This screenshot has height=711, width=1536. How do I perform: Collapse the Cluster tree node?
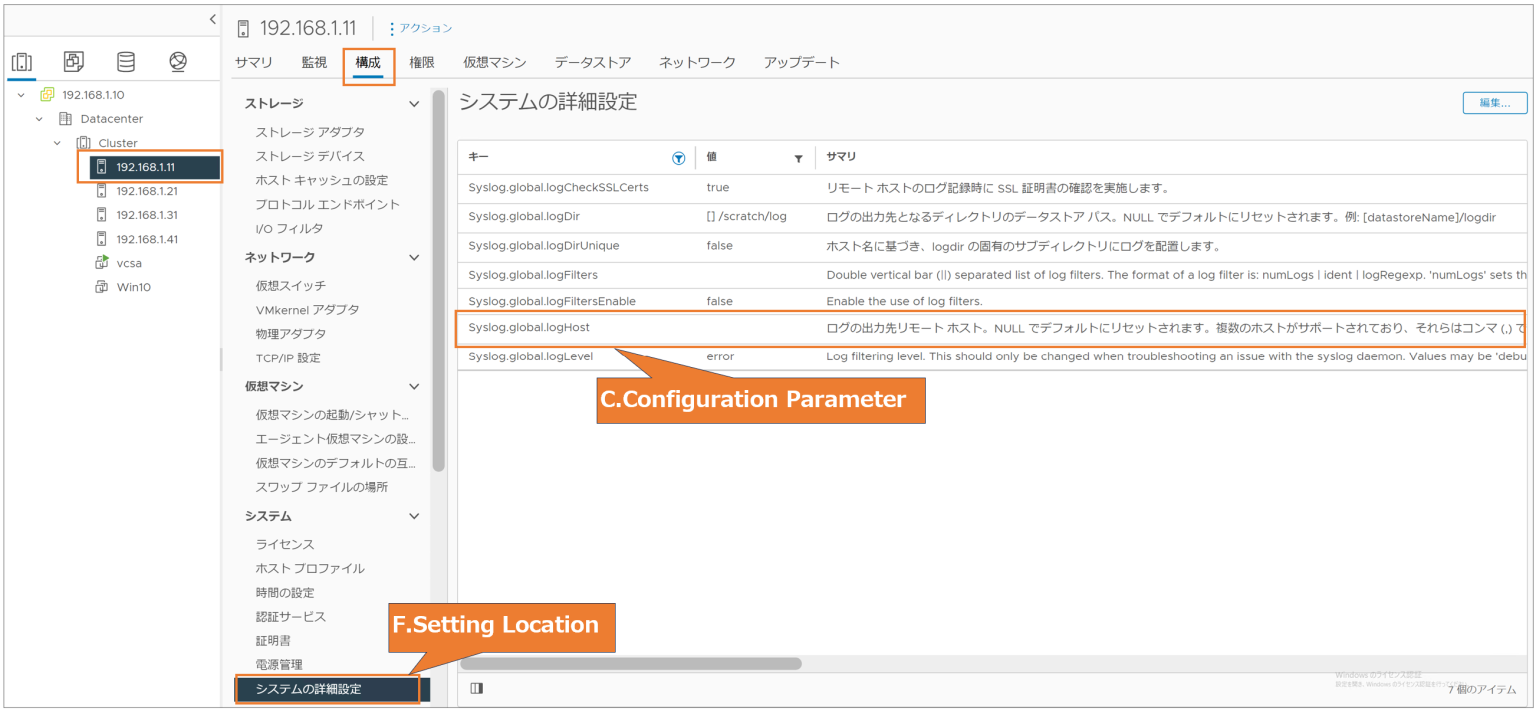coord(57,143)
